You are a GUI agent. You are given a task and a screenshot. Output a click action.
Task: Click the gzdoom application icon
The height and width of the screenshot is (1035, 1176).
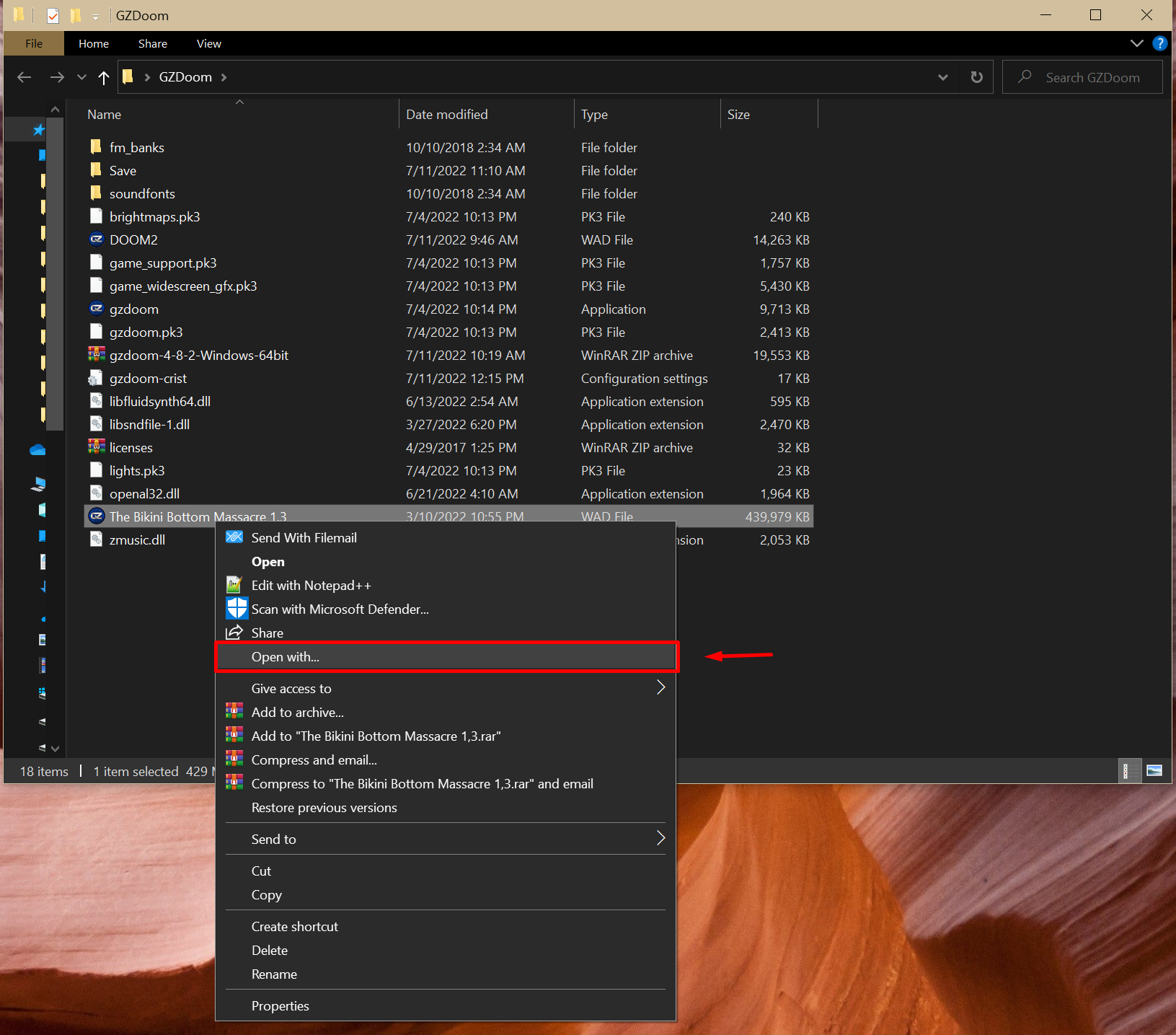coord(97,309)
